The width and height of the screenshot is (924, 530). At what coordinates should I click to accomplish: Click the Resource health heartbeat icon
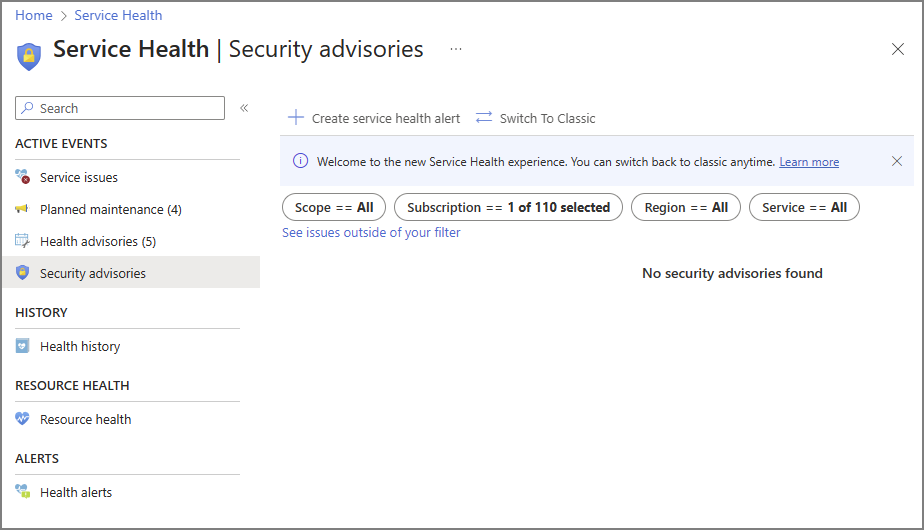pyautogui.click(x=22, y=419)
